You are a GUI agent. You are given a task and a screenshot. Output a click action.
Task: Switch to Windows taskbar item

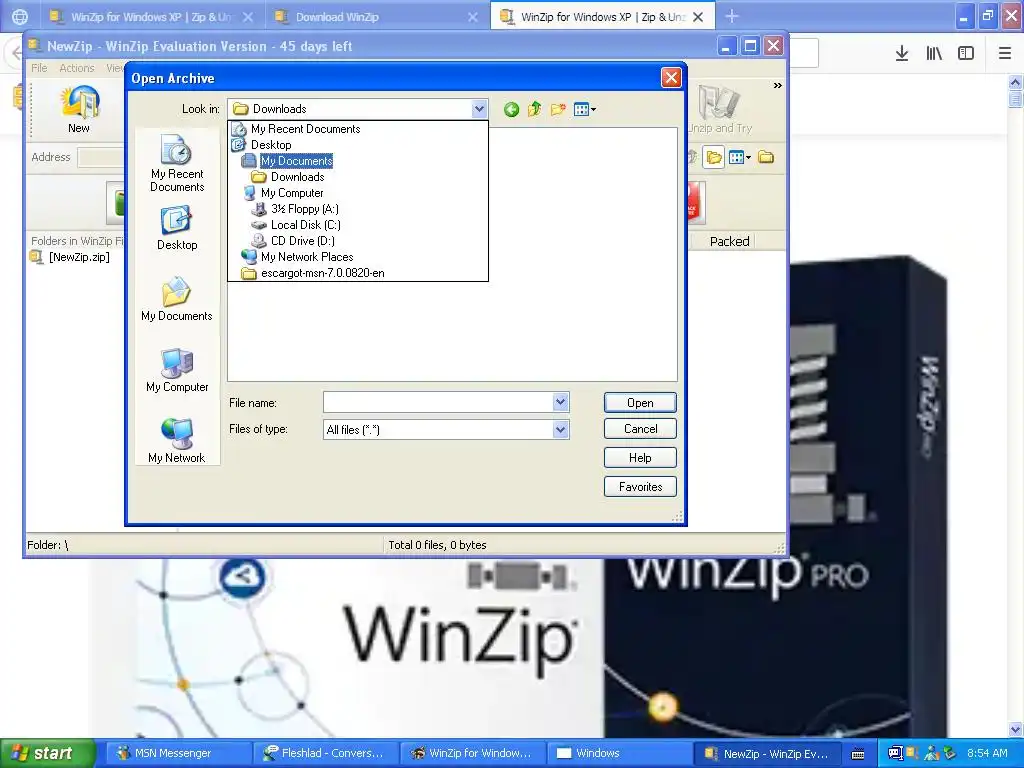click(618, 753)
